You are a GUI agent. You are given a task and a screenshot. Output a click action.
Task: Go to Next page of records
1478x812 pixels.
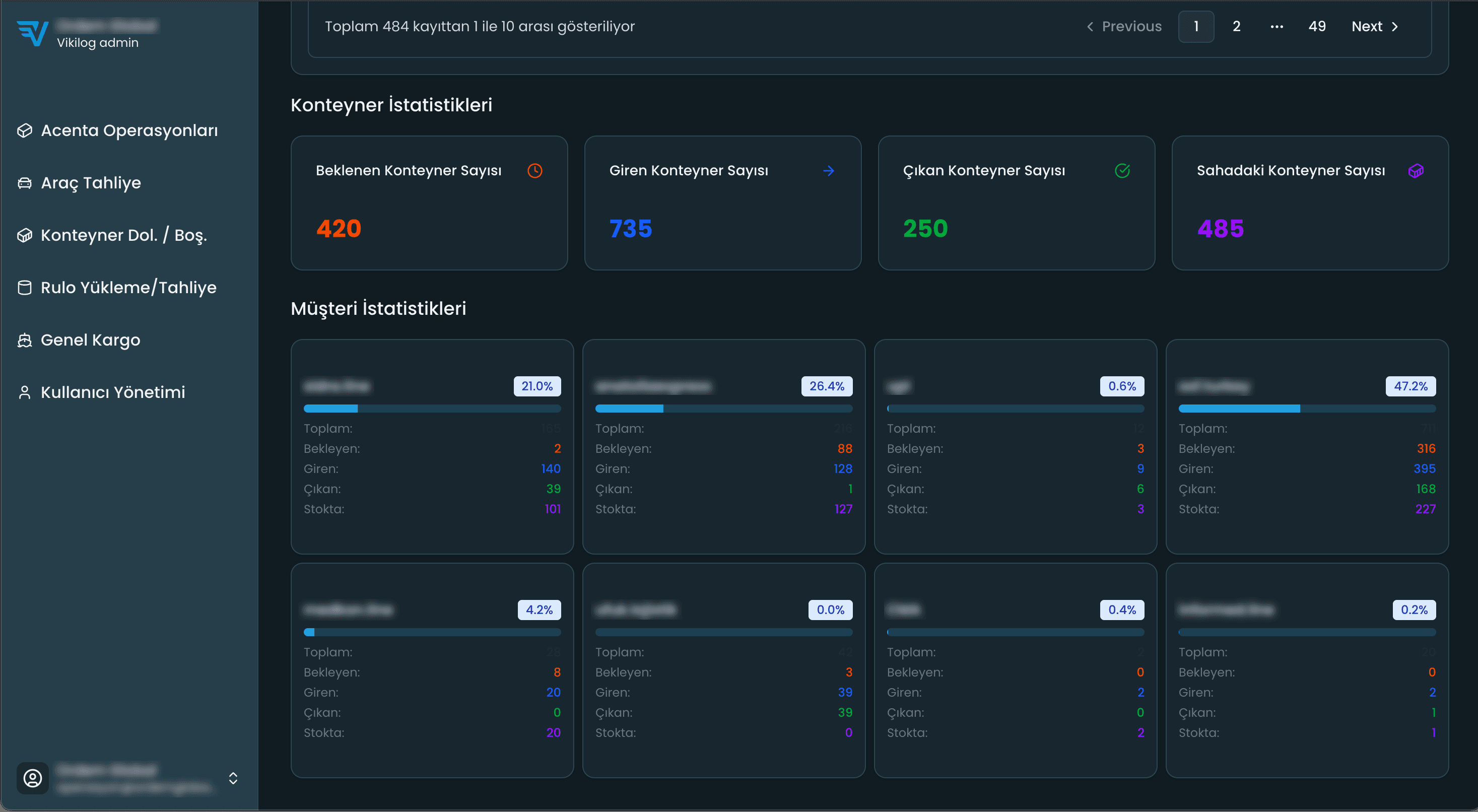coord(1375,26)
